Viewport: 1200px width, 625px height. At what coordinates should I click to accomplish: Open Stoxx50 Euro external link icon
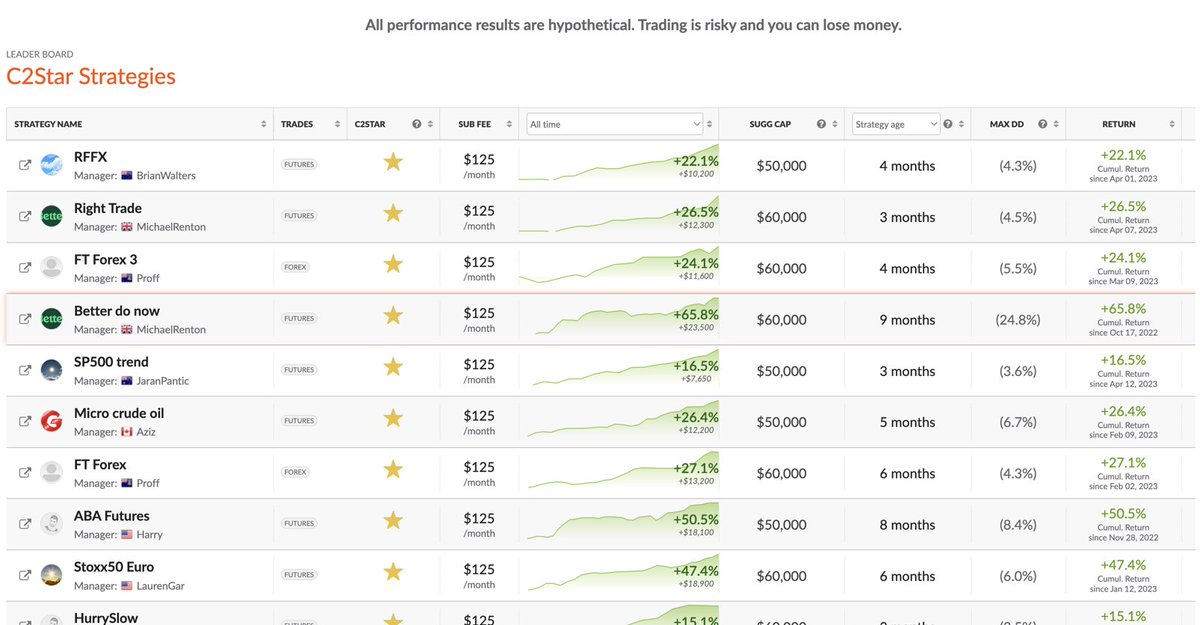(25, 576)
